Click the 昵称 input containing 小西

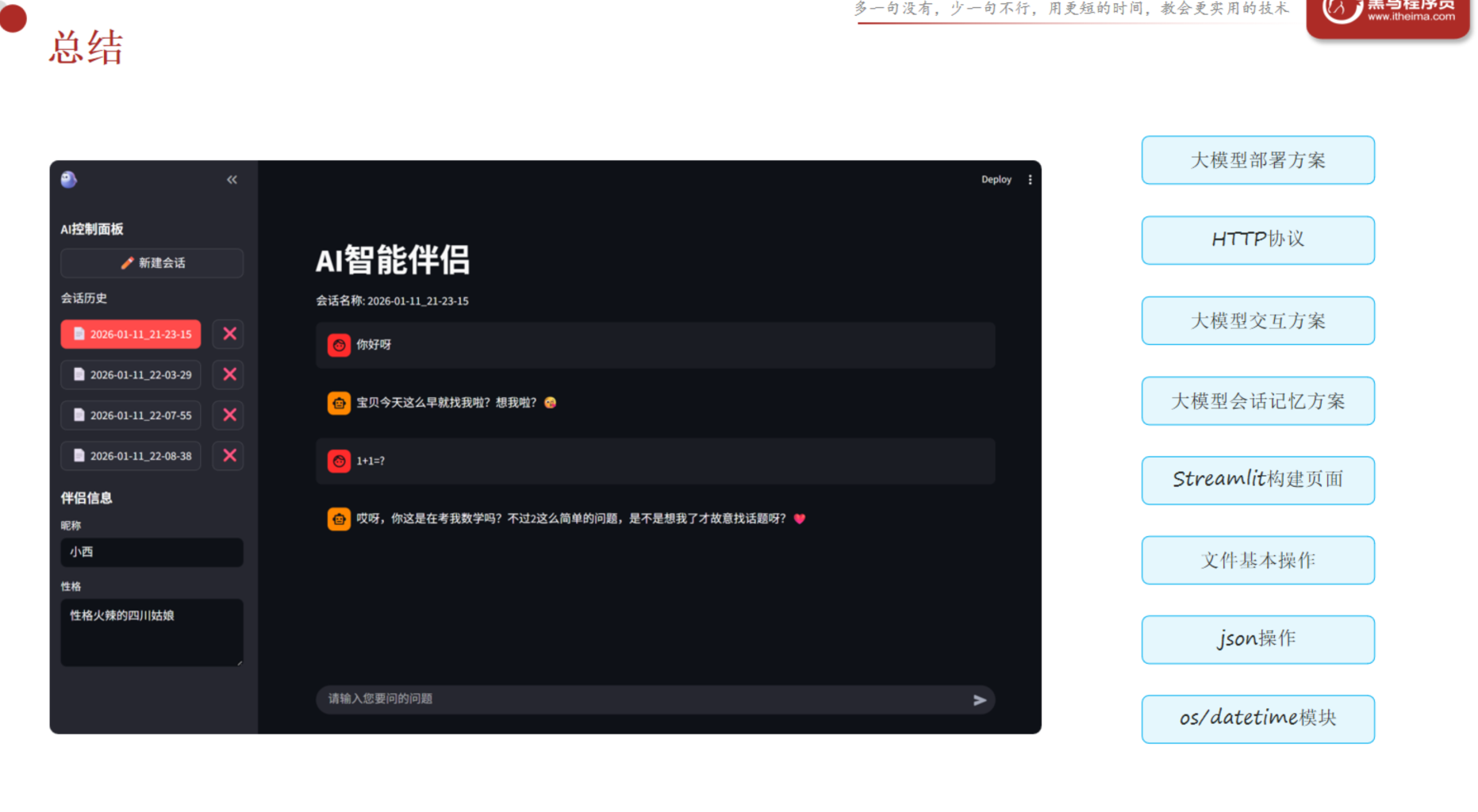coord(152,552)
